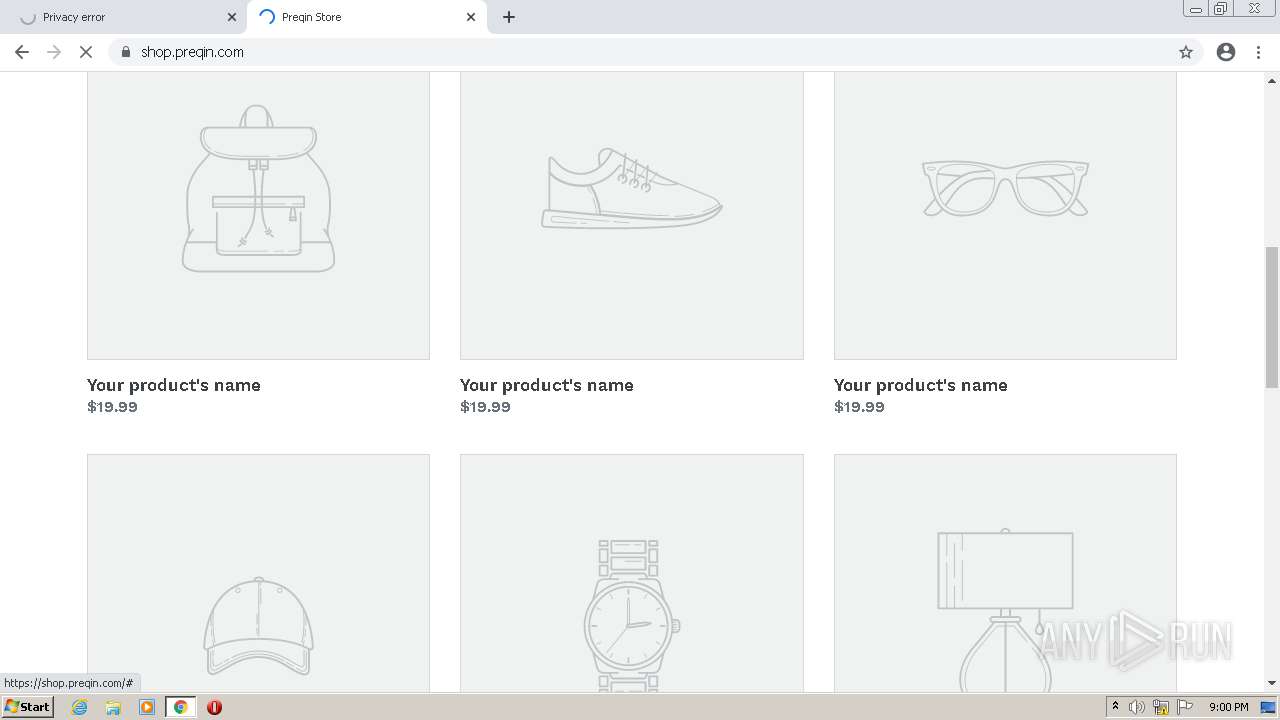Click the $19.99 price under the sunglasses
The height and width of the screenshot is (720, 1280).
(859, 407)
